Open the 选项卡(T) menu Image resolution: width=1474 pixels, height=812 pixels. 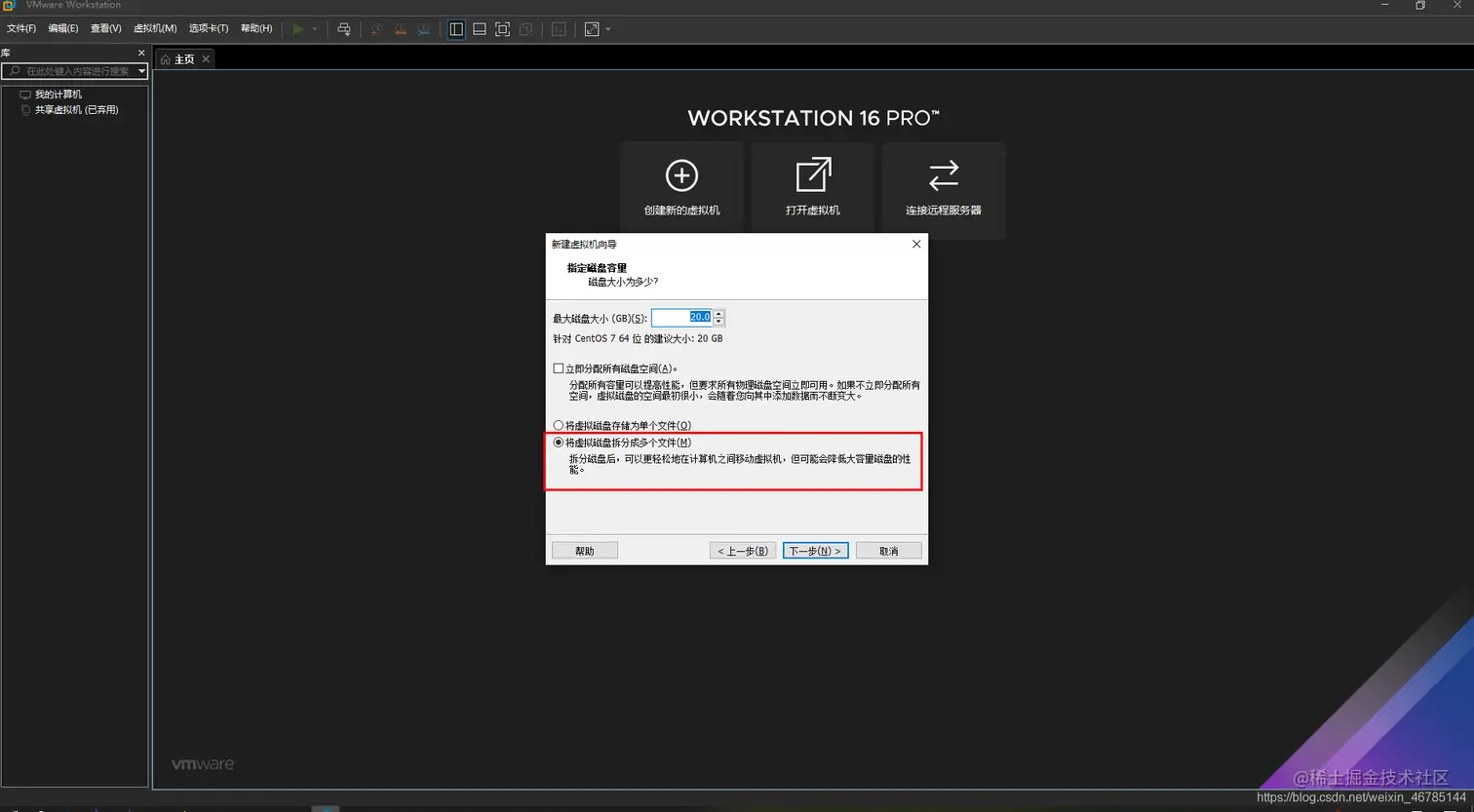pos(209,28)
